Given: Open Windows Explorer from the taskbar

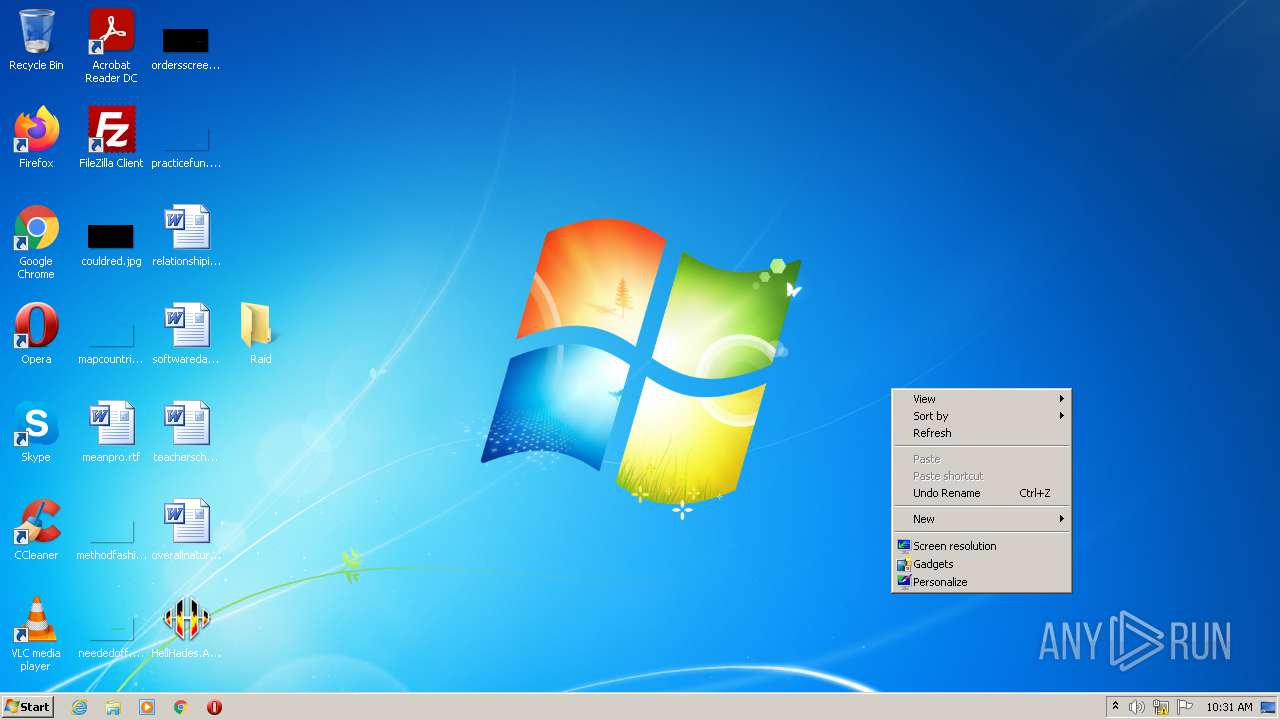Looking at the screenshot, I should tap(113, 707).
